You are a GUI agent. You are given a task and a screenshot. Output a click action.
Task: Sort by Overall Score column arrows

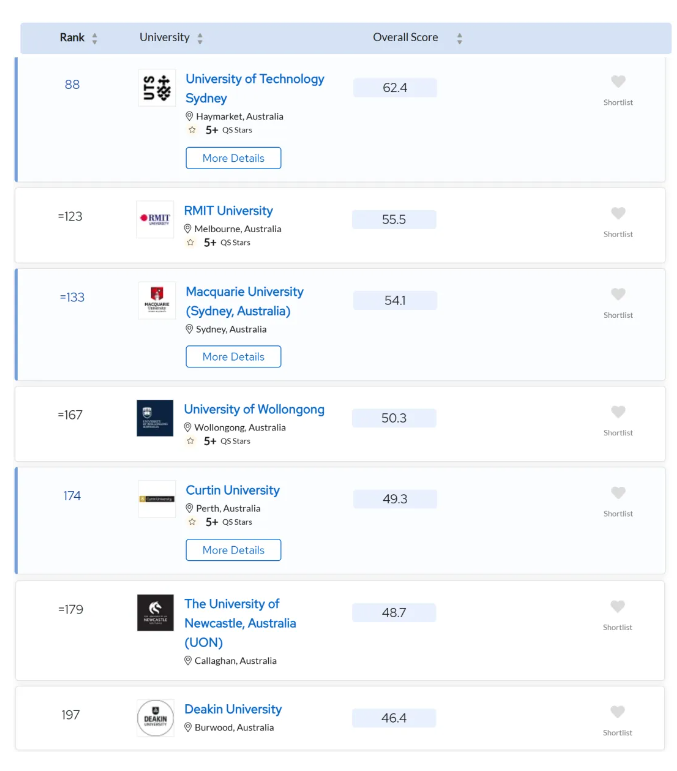tap(459, 38)
